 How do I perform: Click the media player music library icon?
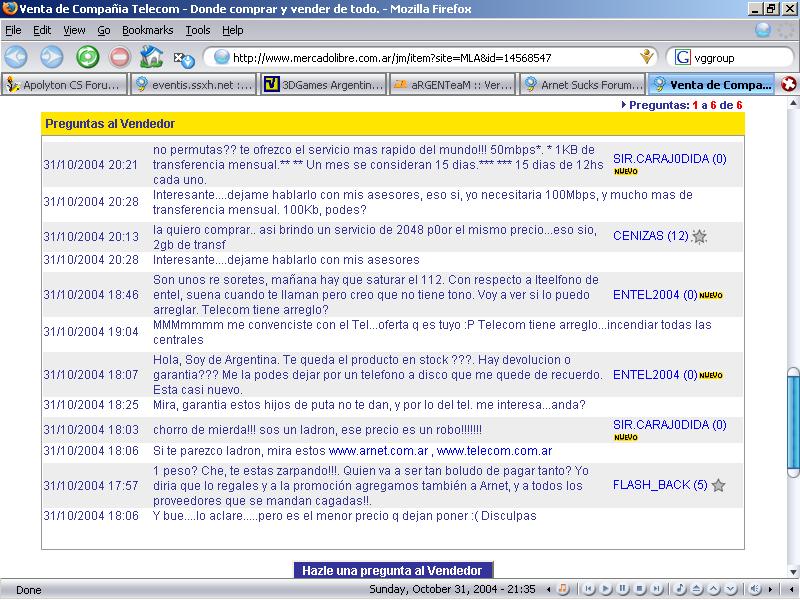(563, 589)
